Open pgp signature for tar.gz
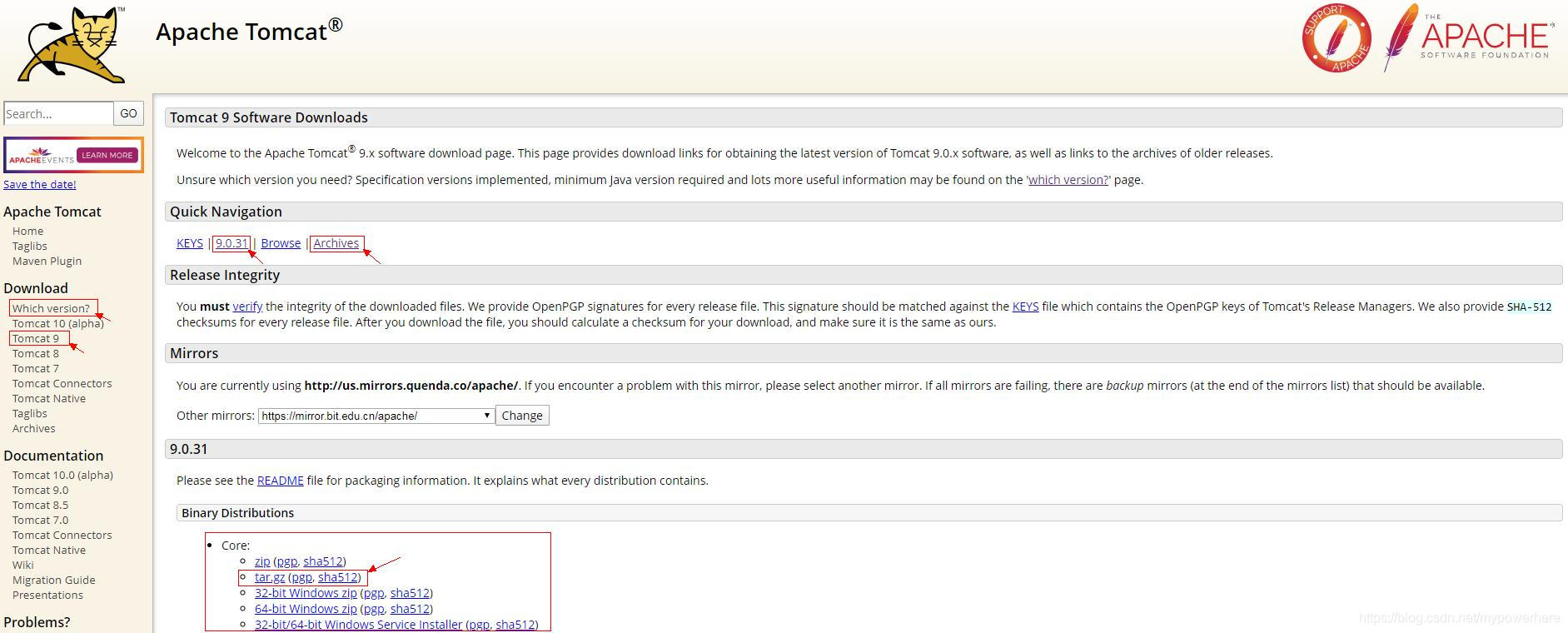Viewport: 1568px width, 633px height. click(x=301, y=577)
